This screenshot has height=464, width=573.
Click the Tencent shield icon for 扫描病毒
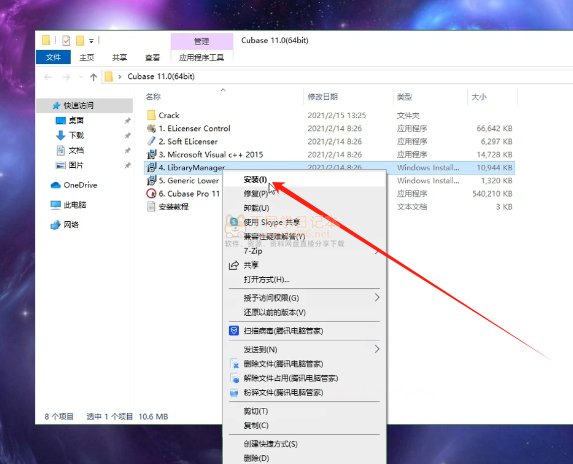tap(234, 331)
